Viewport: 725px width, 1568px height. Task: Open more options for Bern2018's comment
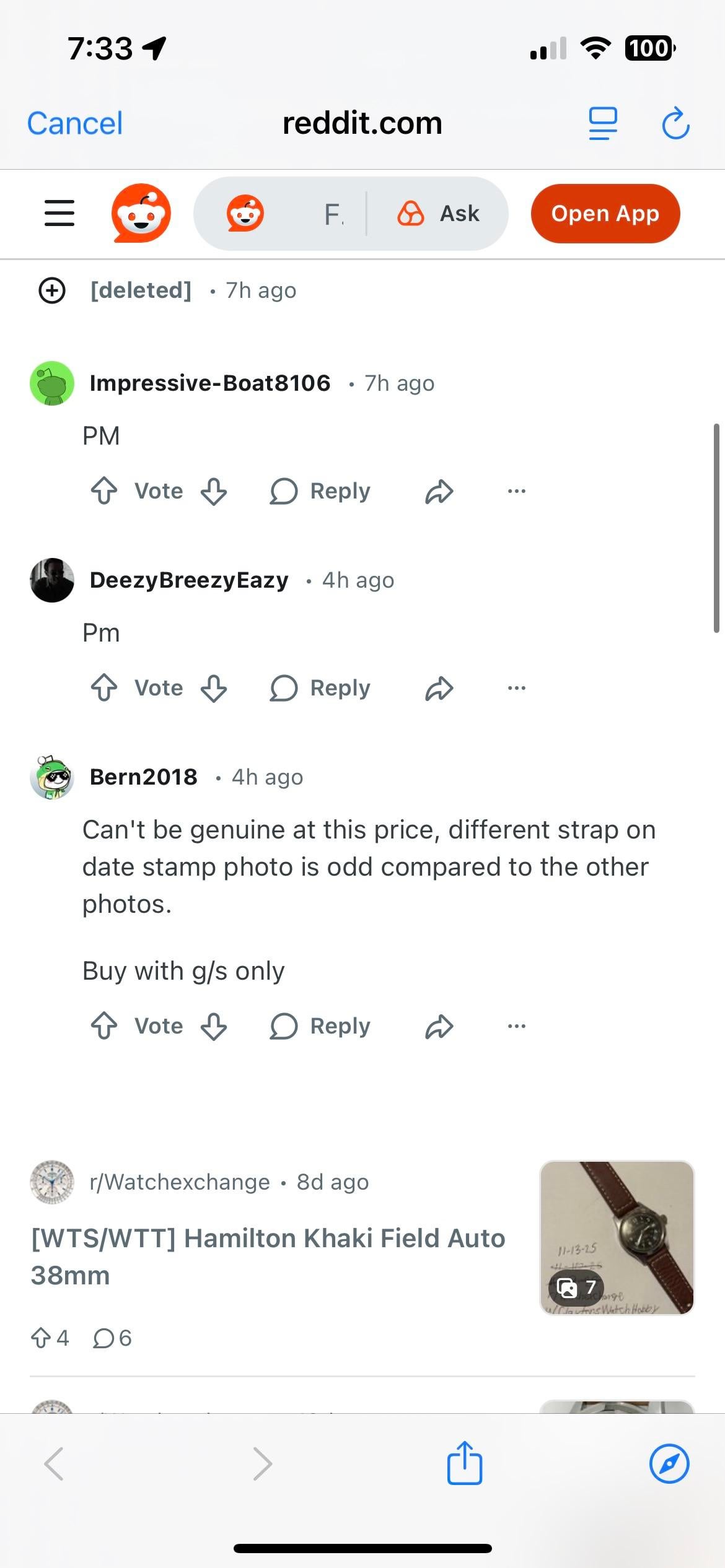pos(516,1026)
